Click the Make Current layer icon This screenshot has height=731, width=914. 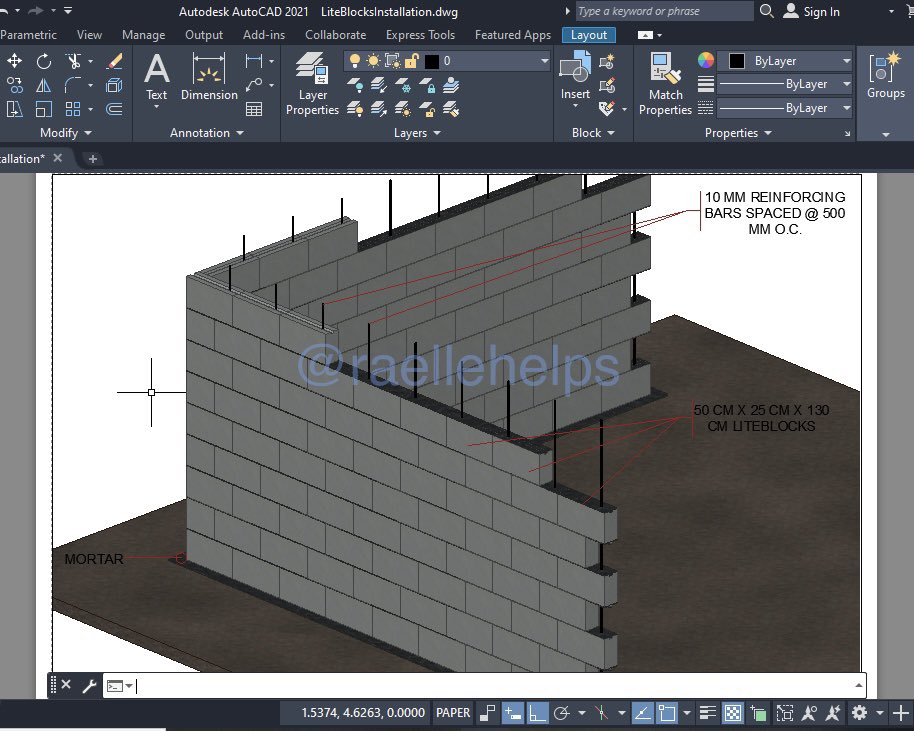pos(450,85)
